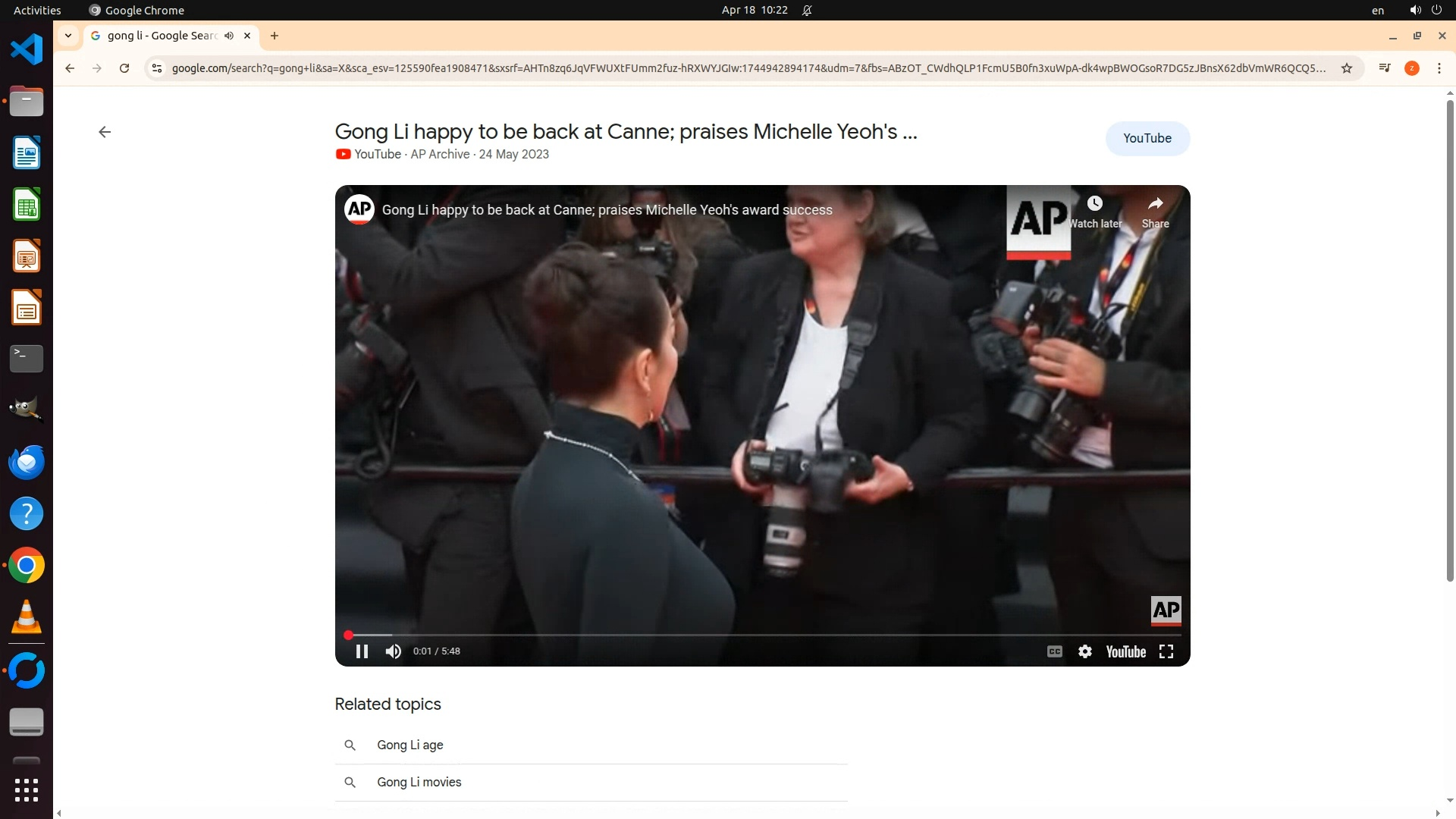
Task: Mute the video with speaker icon
Action: pos(393,651)
